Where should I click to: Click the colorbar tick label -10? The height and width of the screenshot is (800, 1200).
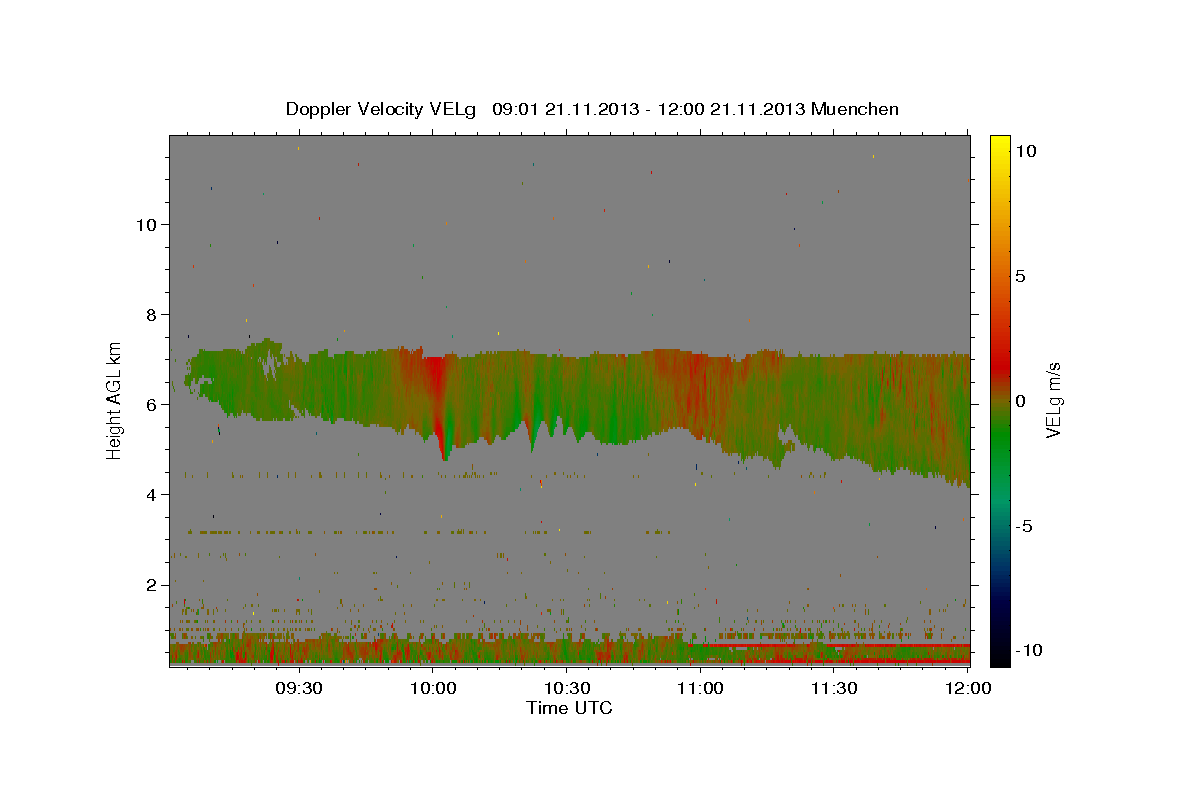(1029, 650)
